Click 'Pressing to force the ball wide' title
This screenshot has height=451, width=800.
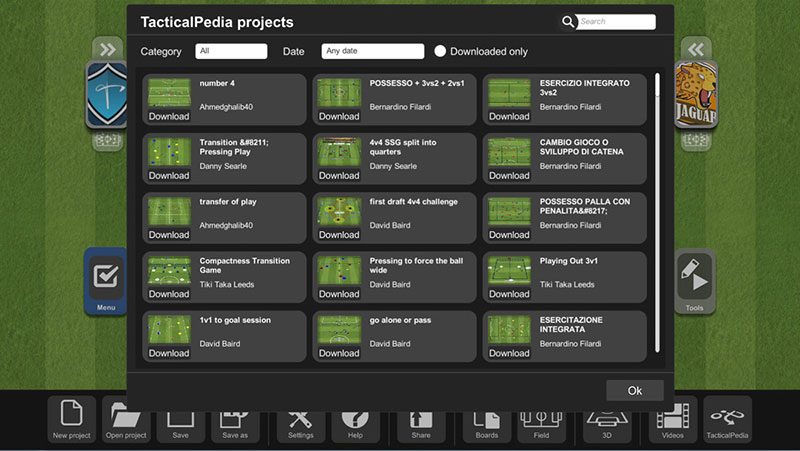[416, 265]
